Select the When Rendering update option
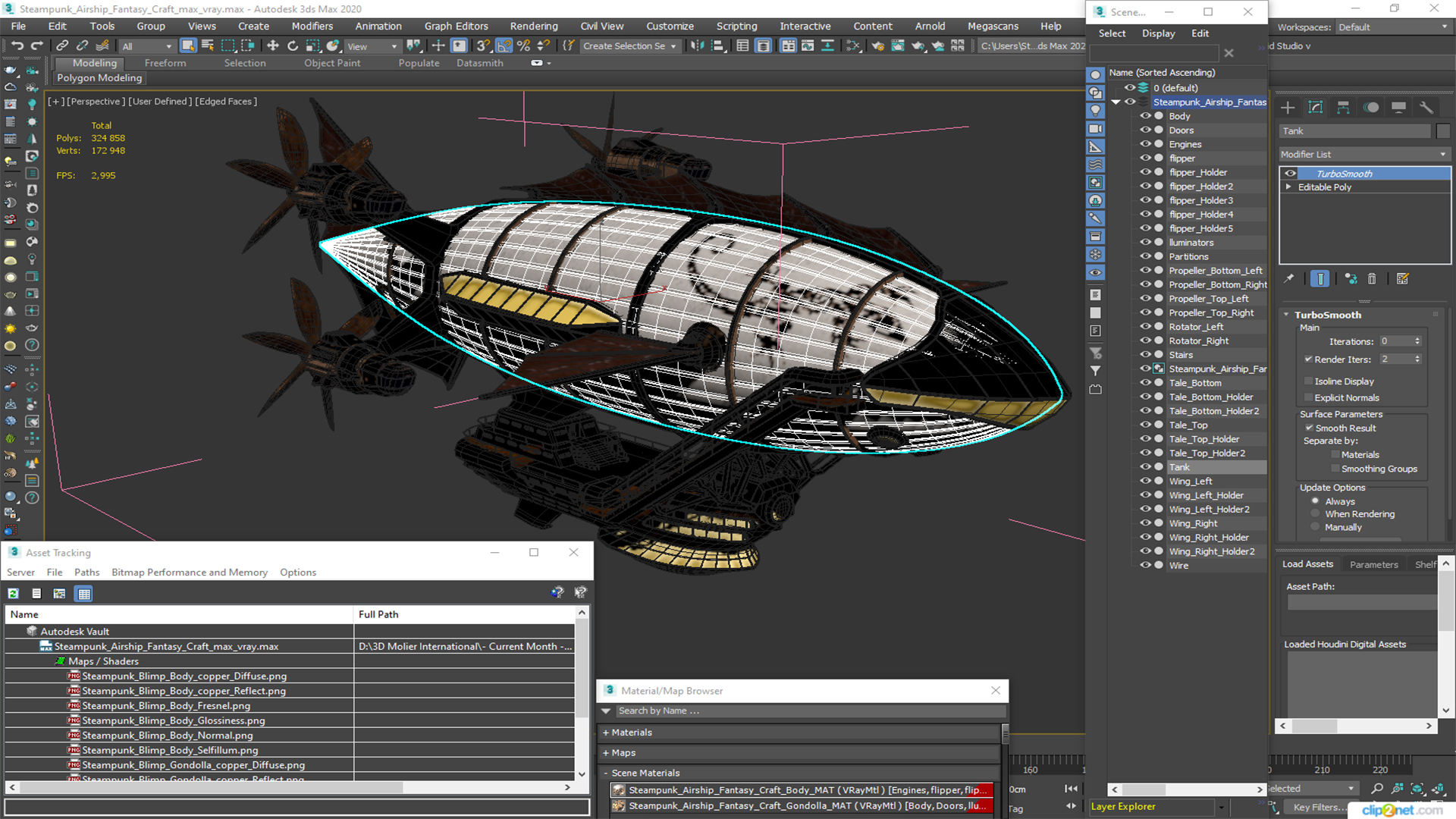This screenshot has width=1456, height=819. [1315, 514]
